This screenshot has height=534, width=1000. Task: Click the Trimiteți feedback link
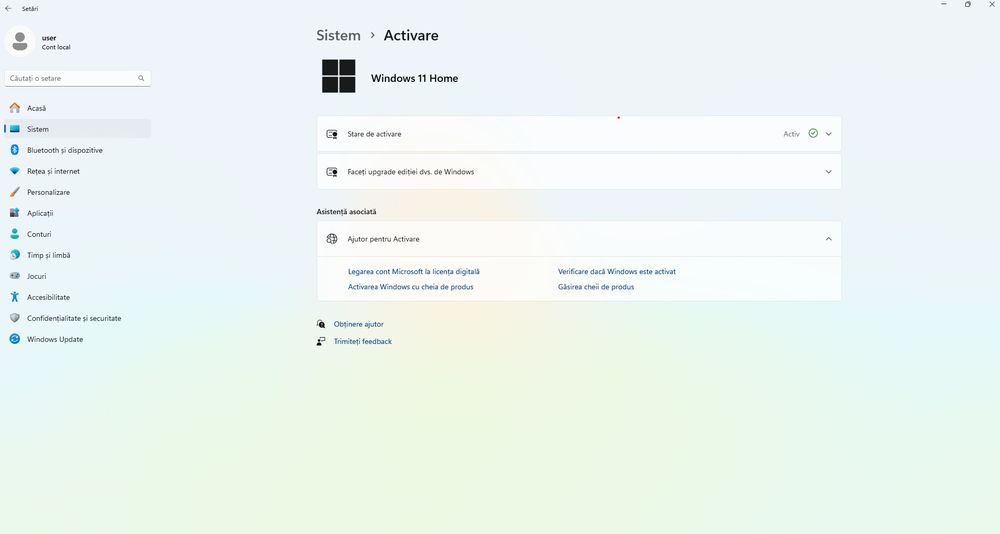tap(363, 341)
